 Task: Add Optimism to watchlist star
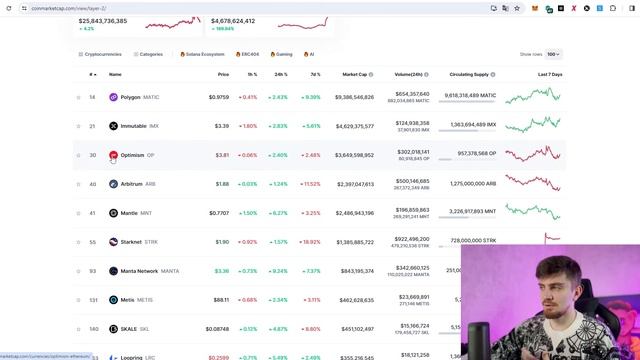[78, 156]
